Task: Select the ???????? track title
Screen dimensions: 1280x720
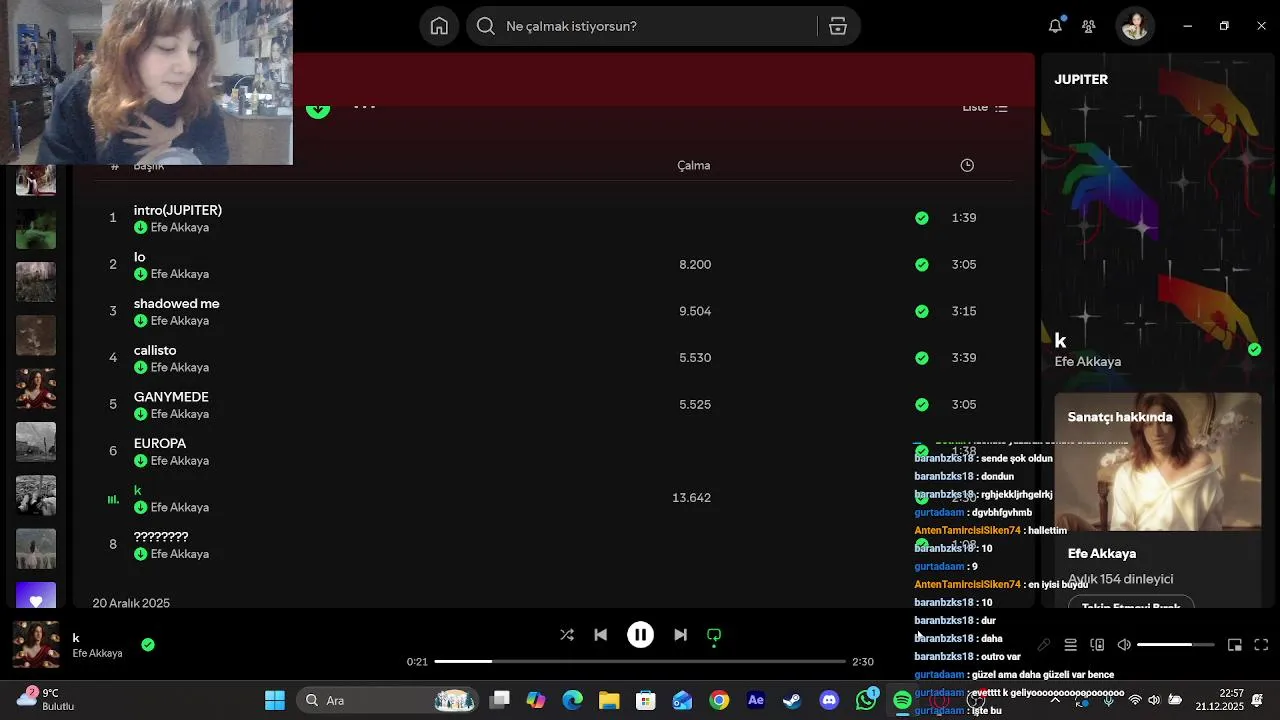Action: (161, 537)
